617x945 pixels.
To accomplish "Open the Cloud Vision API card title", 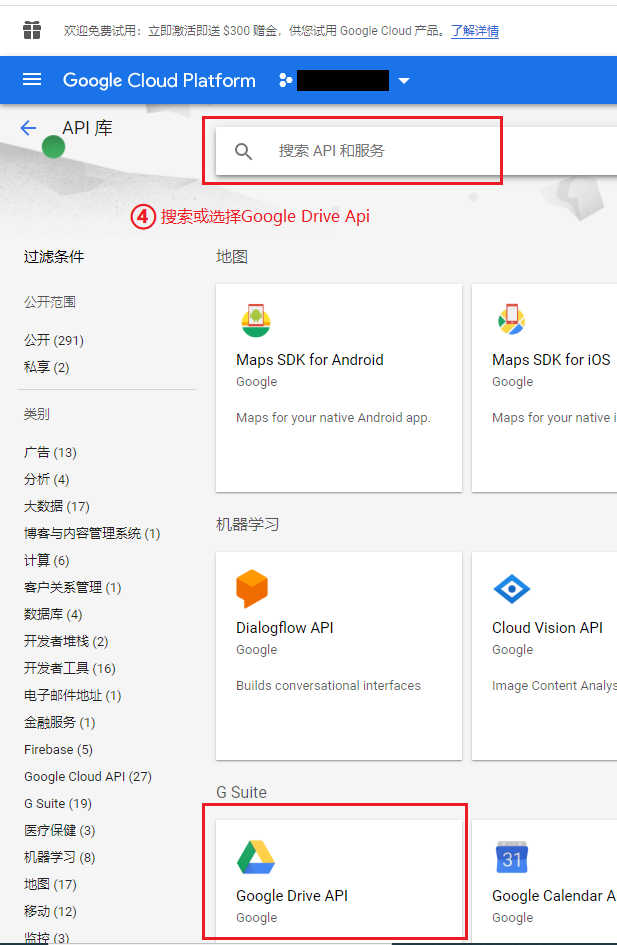I will click(x=547, y=628).
